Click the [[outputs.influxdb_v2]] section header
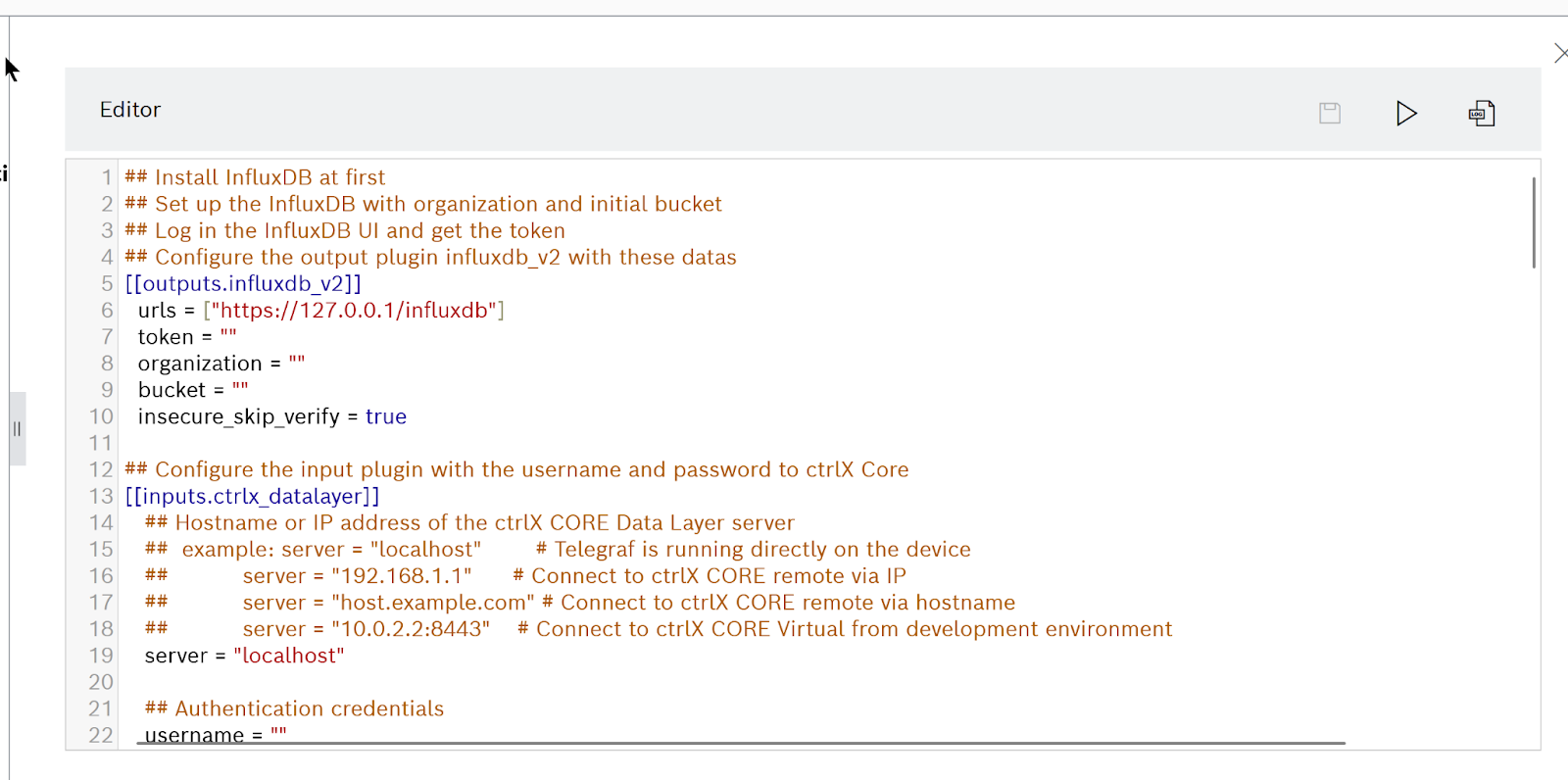The height and width of the screenshot is (780, 1568). 243,284
